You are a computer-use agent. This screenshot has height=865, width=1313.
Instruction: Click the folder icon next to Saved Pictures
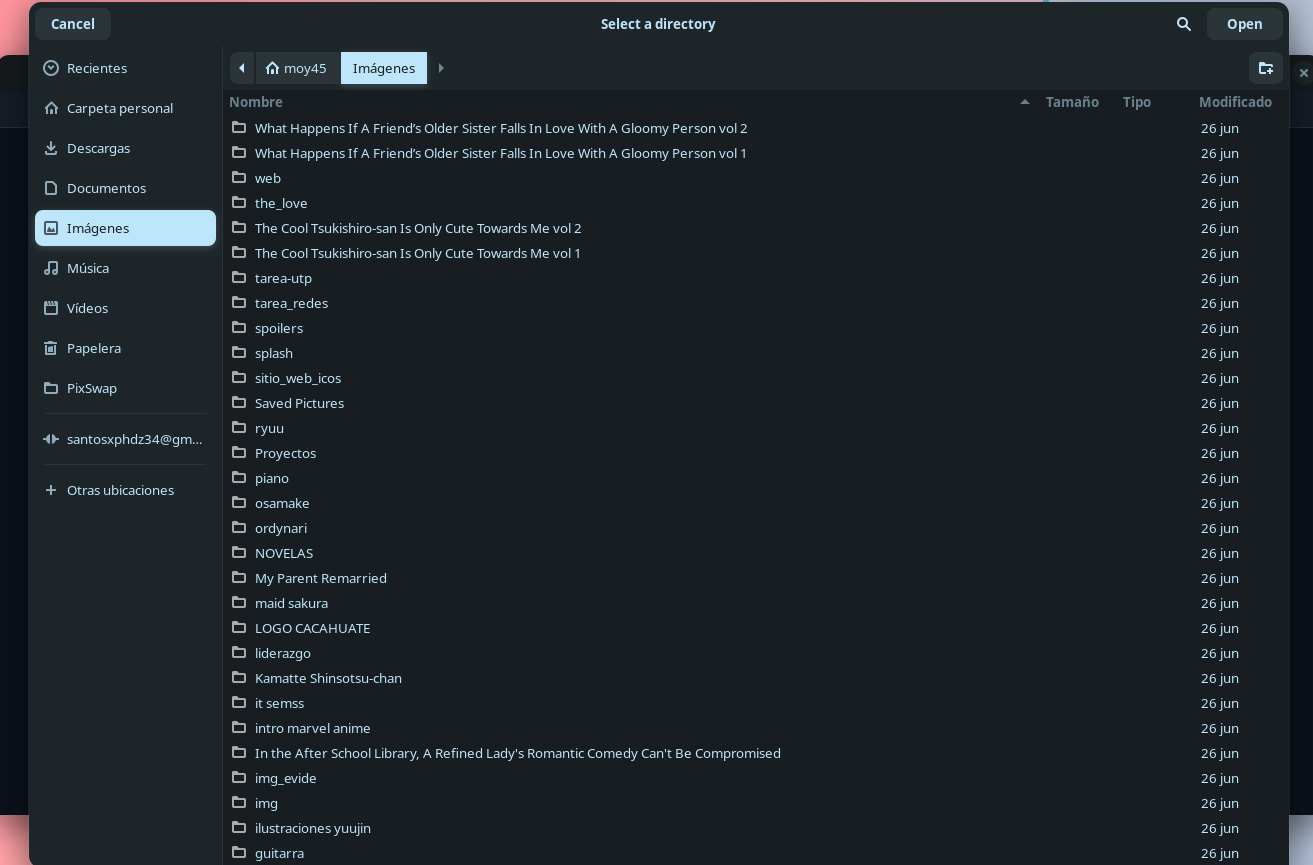click(239, 403)
